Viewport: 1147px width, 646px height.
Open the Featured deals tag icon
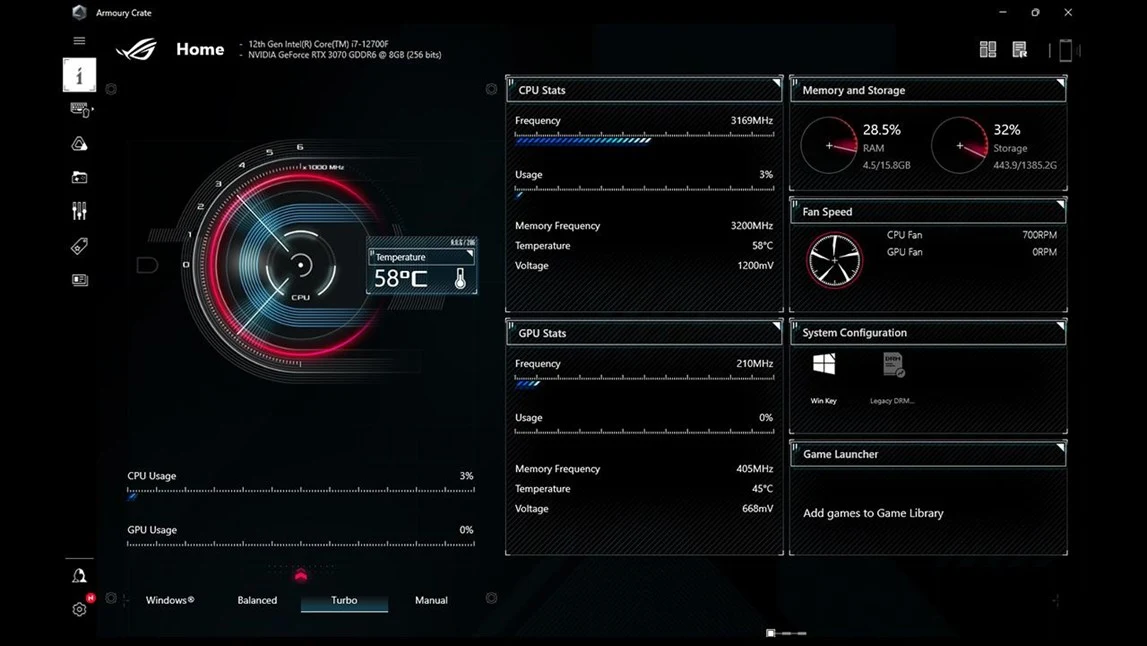pyautogui.click(x=79, y=246)
